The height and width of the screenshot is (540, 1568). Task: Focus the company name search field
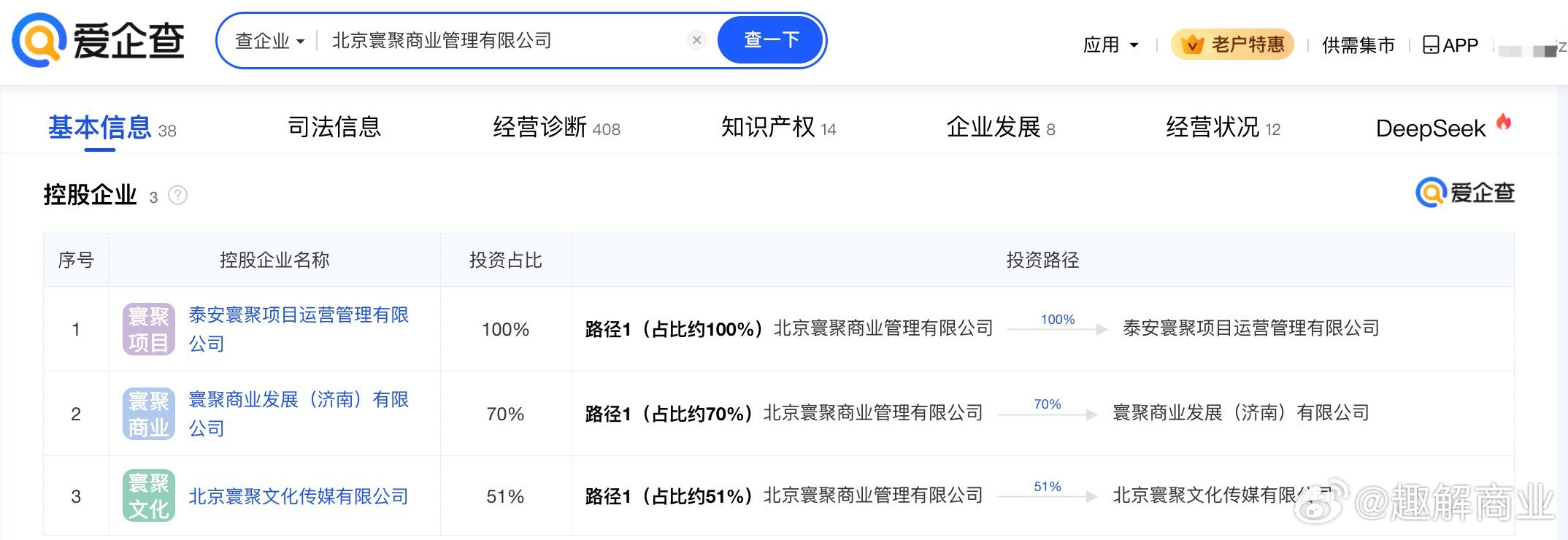click(x=504, y=41)
